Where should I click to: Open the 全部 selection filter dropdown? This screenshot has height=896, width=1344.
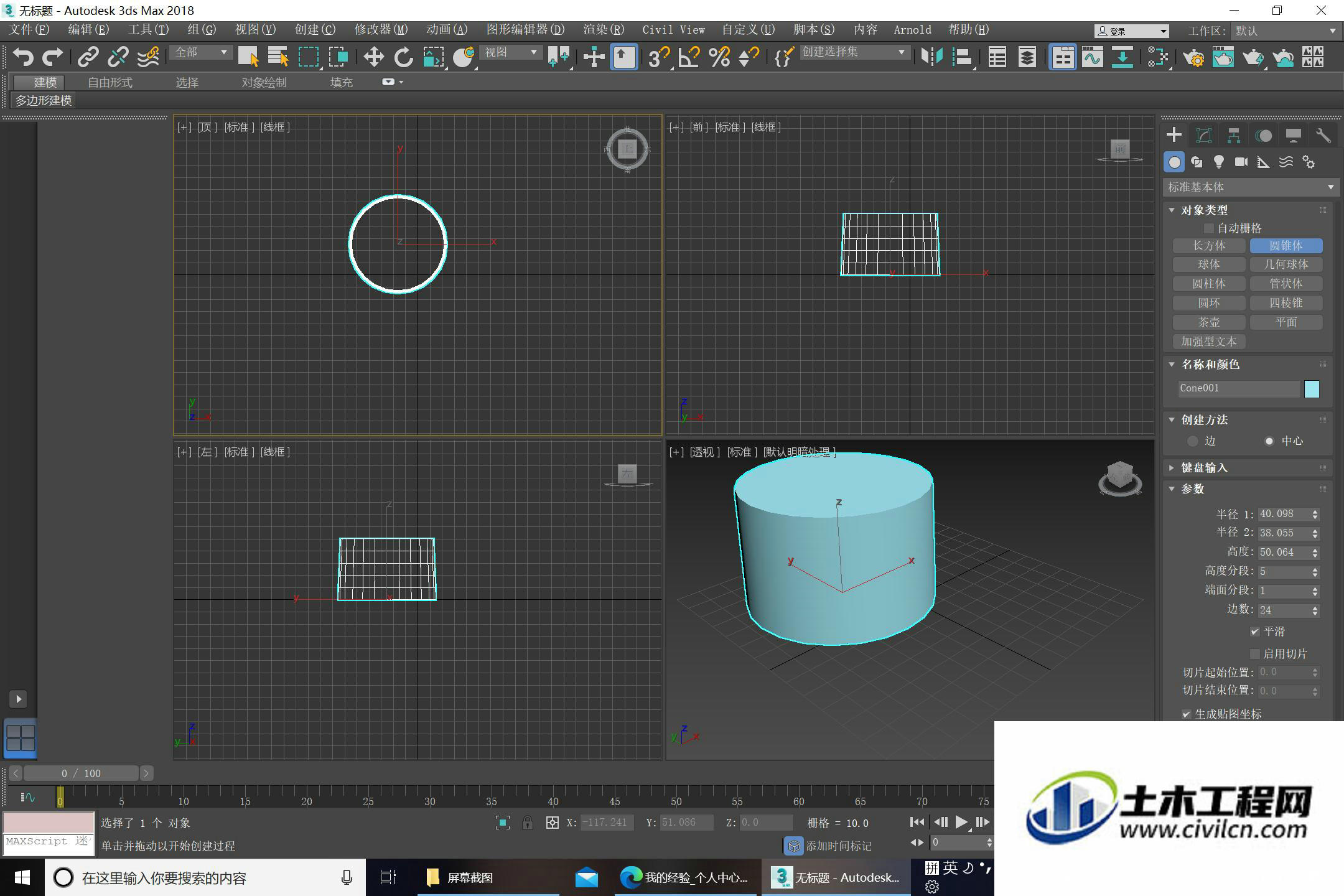[201, 53]
